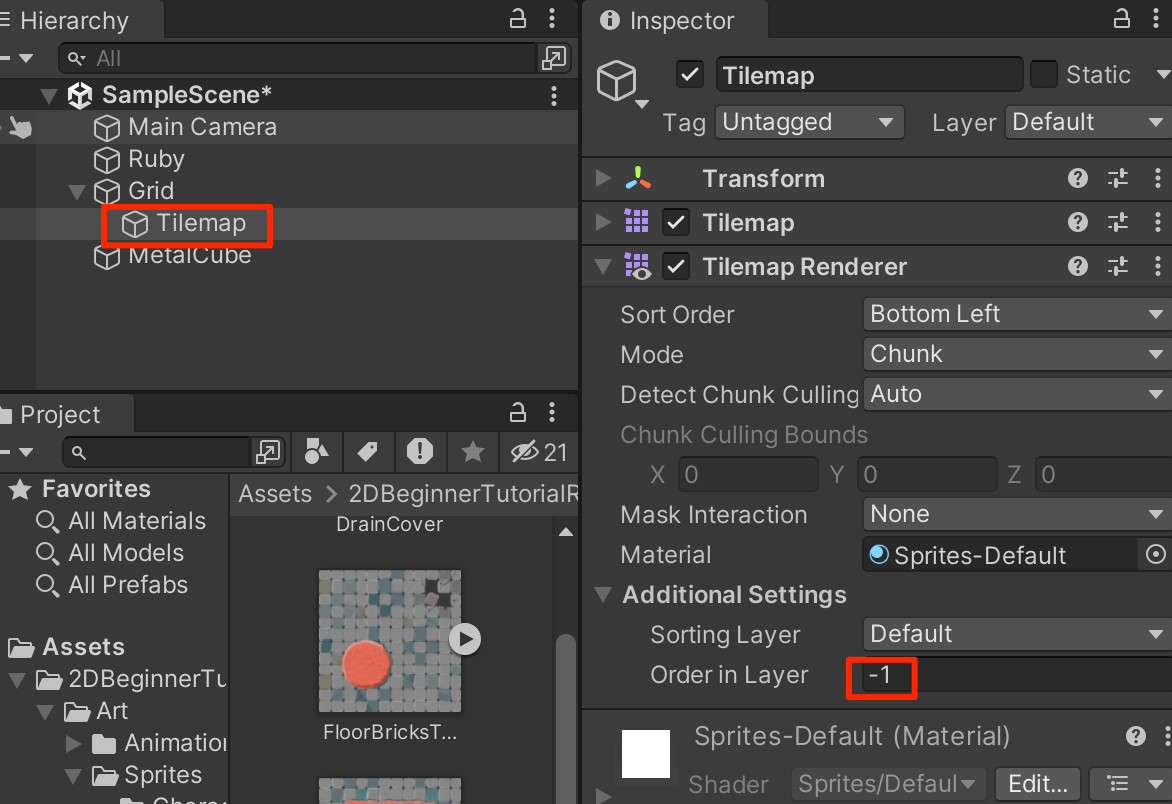Open the Sort Order dropdown
Viewport: 1172px width, 804px height.
point(1015,314)
